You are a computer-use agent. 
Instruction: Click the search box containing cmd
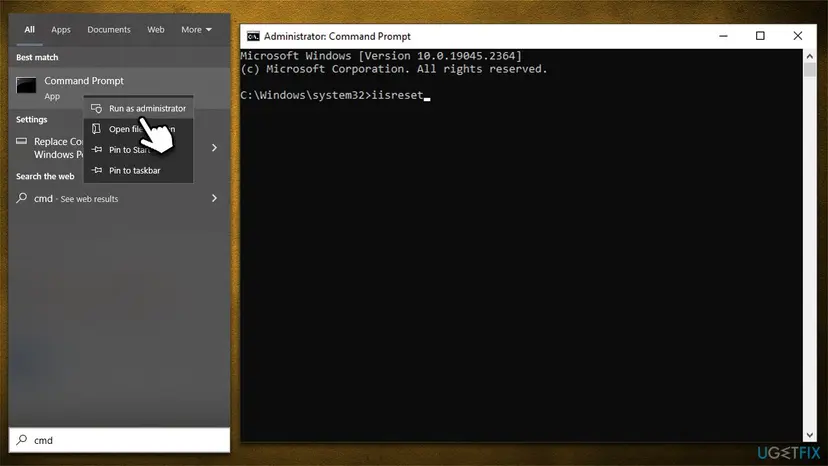119,440
